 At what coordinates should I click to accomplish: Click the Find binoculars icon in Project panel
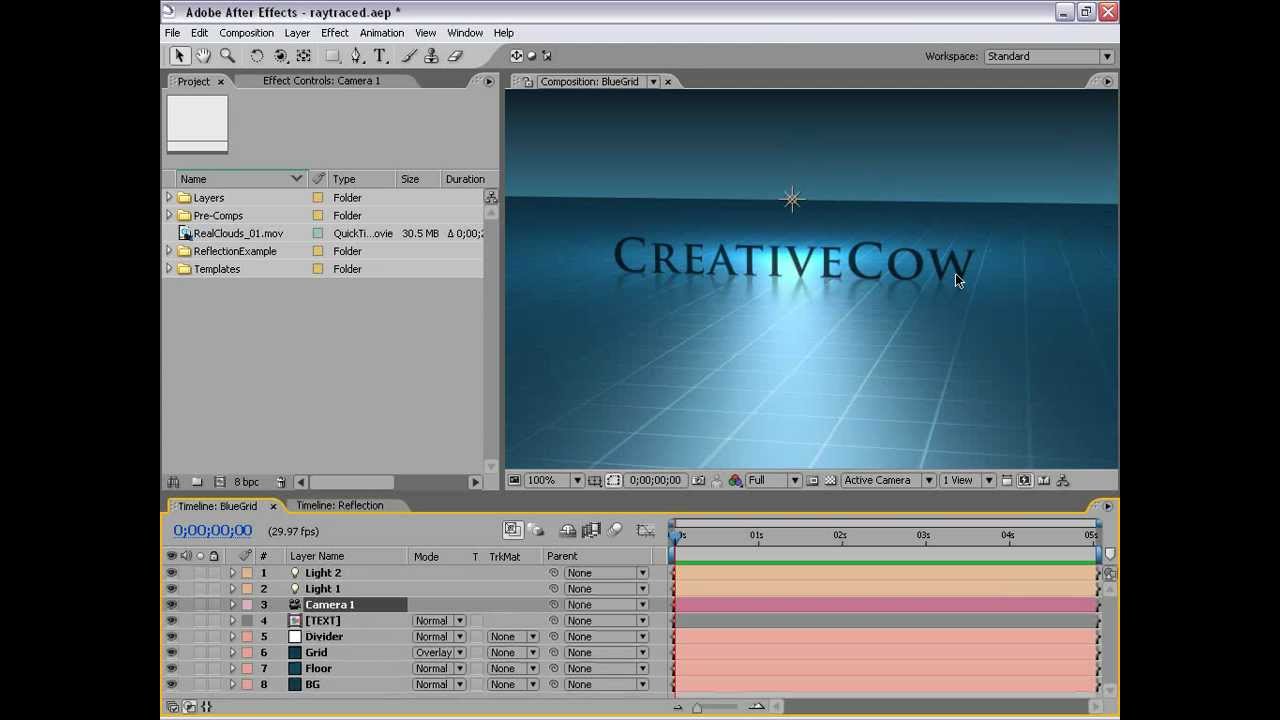[x=173, y=482]
